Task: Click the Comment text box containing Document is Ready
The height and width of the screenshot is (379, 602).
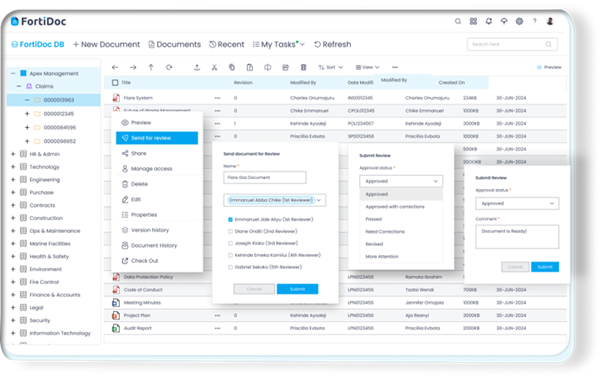Action: click(x=517, y=237)
